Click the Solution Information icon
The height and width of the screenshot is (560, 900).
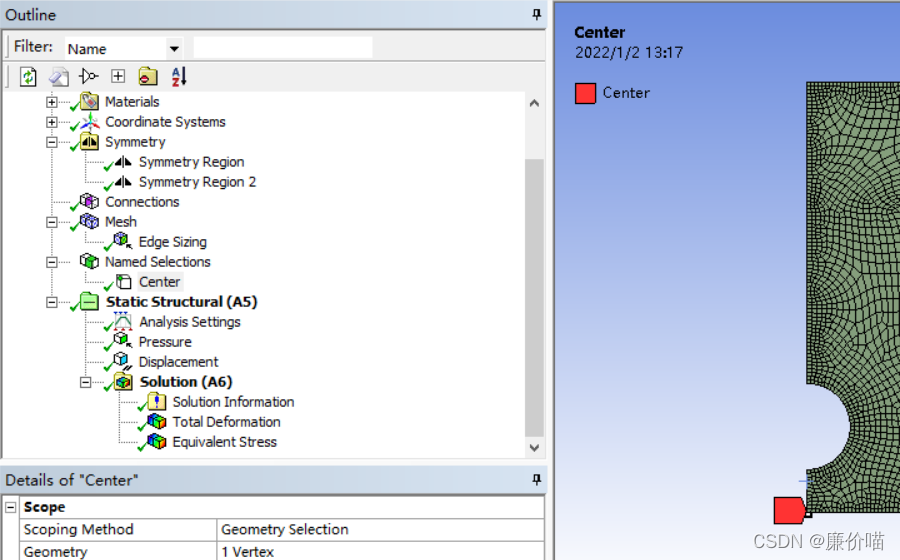[x=157, y=402]
